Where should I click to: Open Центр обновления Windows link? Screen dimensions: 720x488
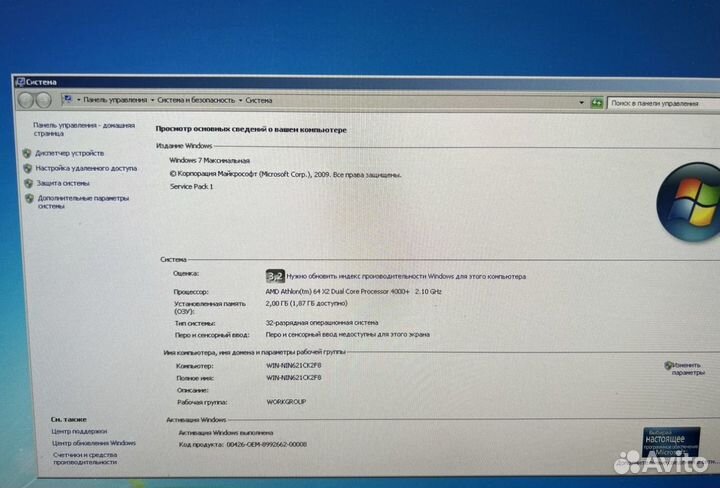pyautogui.click(x=94, y=443)
